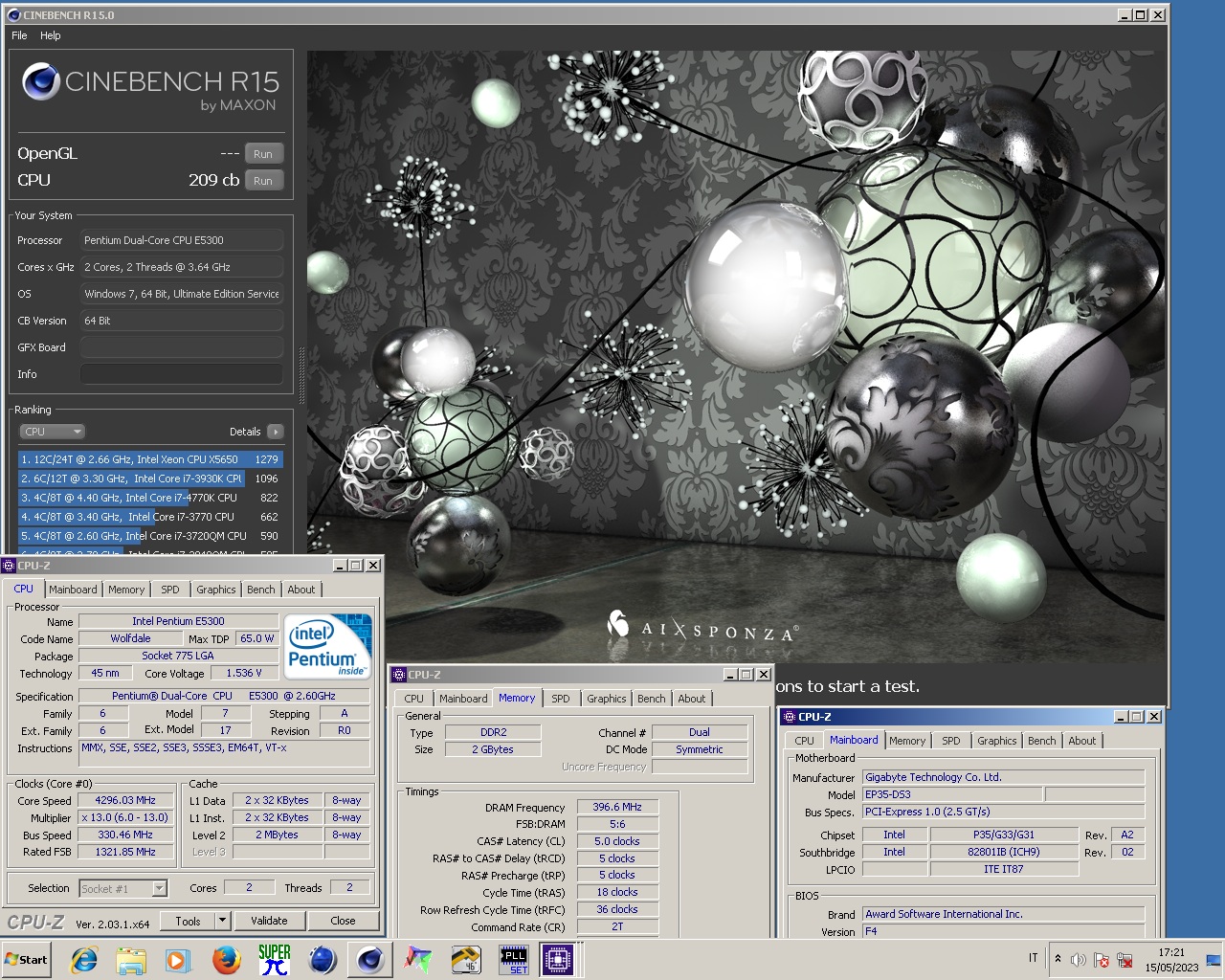Click title bar icon of CPU-Z Mainboard window

(x=790, y=717)
